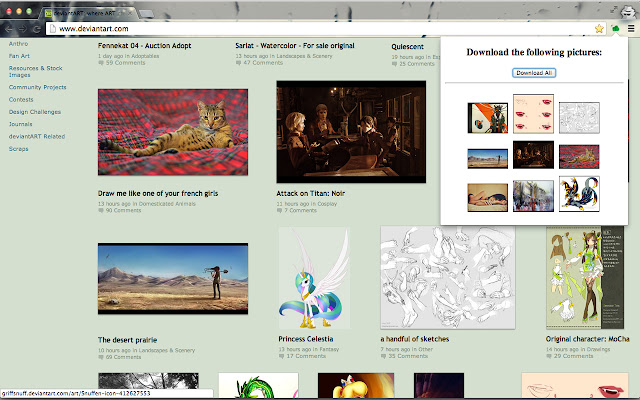Select the orange fox thumbnail in popup

tap(488, 118)
